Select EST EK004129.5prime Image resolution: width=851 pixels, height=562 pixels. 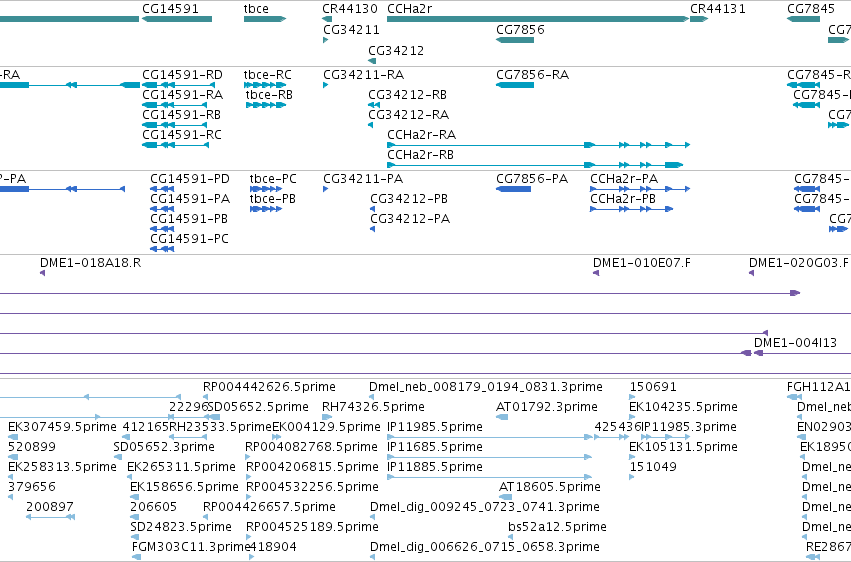pos(326,427)
